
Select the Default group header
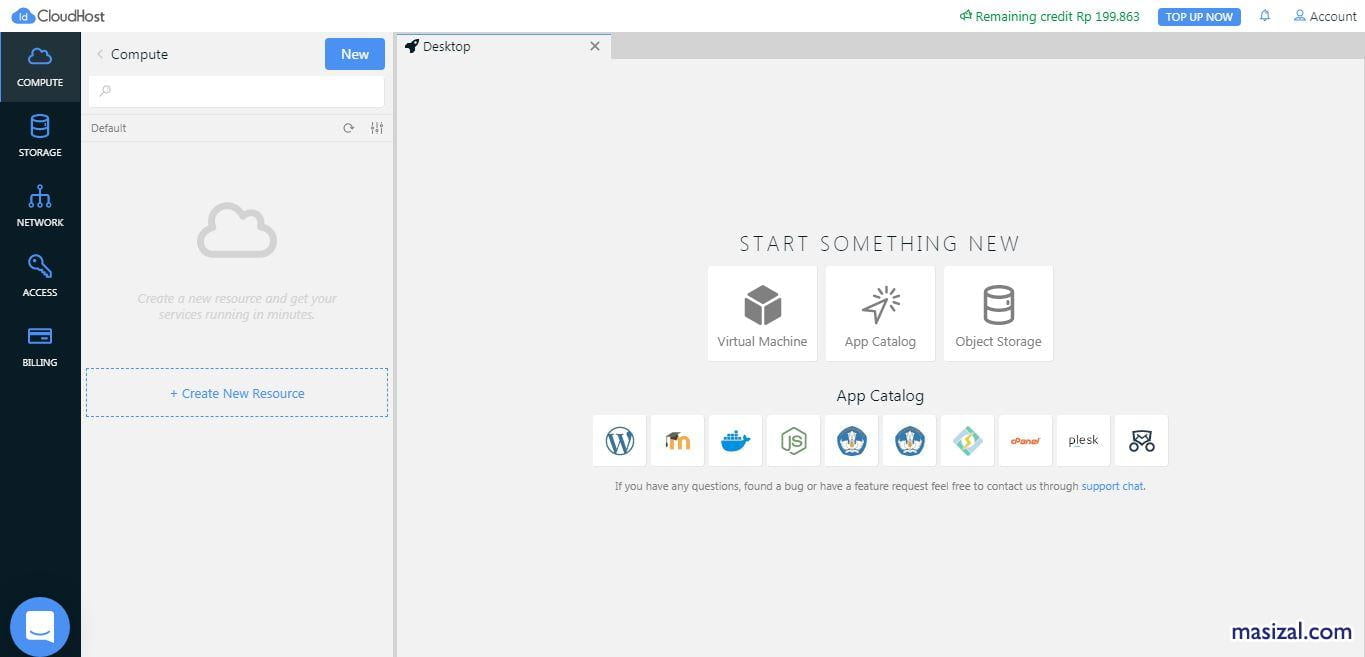pos(108,128)
